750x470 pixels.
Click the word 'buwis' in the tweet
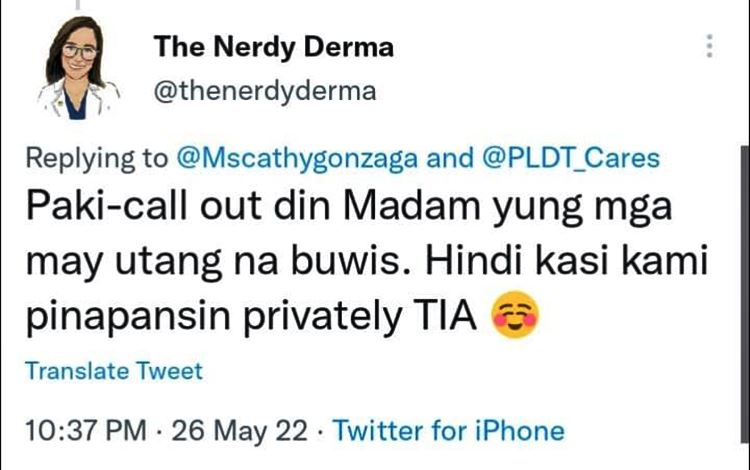pos(359,261)
